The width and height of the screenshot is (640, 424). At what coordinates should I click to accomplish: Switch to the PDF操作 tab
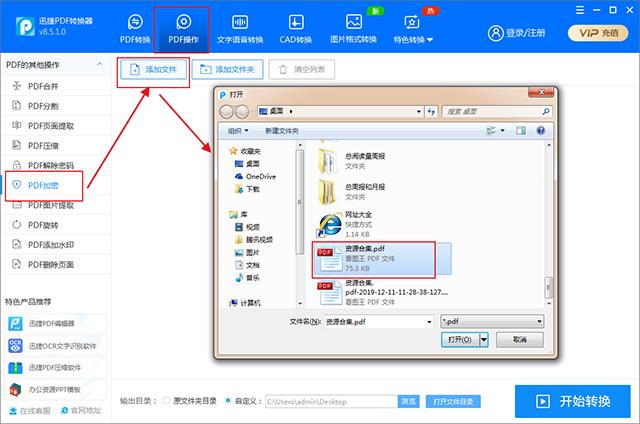pyautogui.click(x=183, y=29)
